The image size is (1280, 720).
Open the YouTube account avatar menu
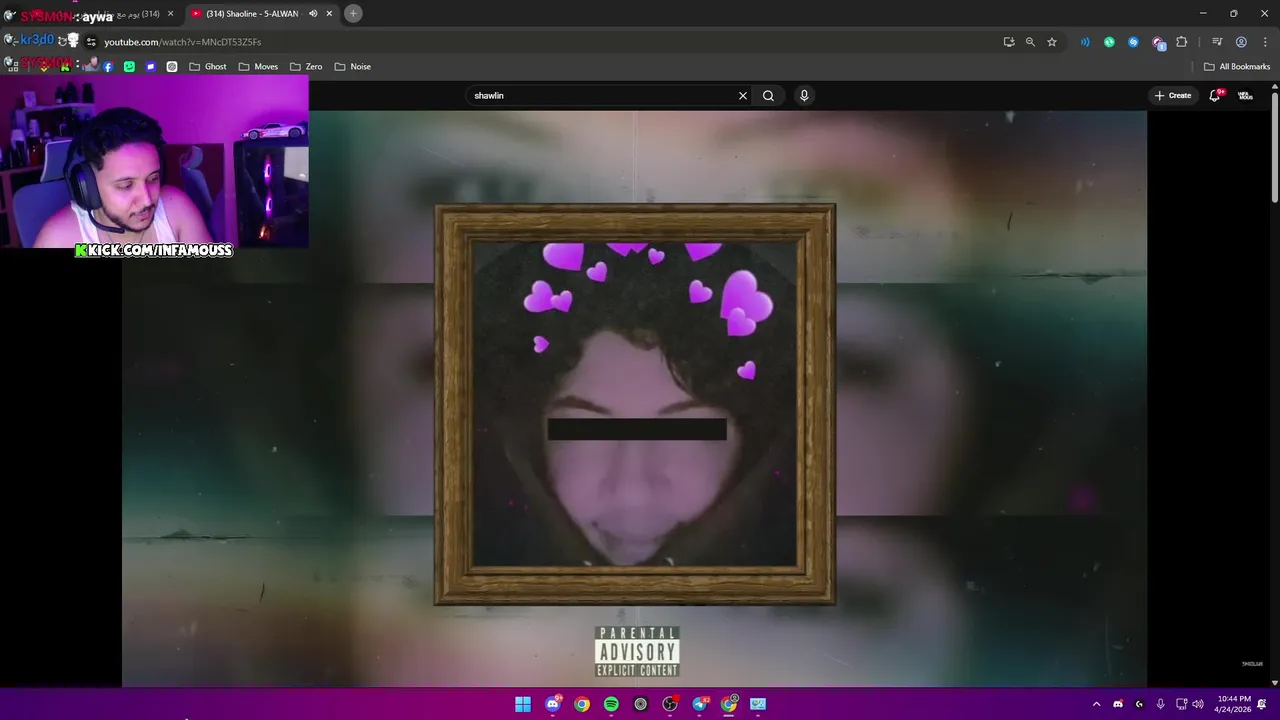pyautogui.click(x=1245, y=96)
